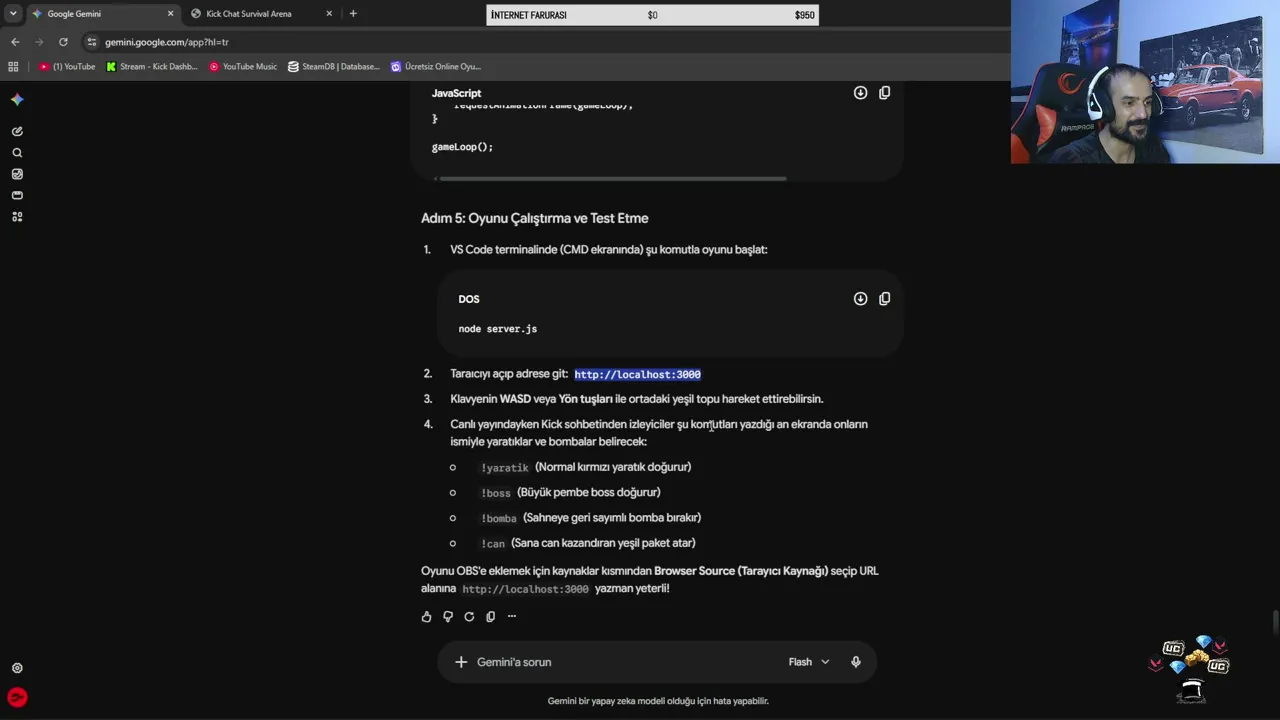Click the İNTERNET FARURASI overlay bar
The image size is (1280, 720).
point(652,15)
